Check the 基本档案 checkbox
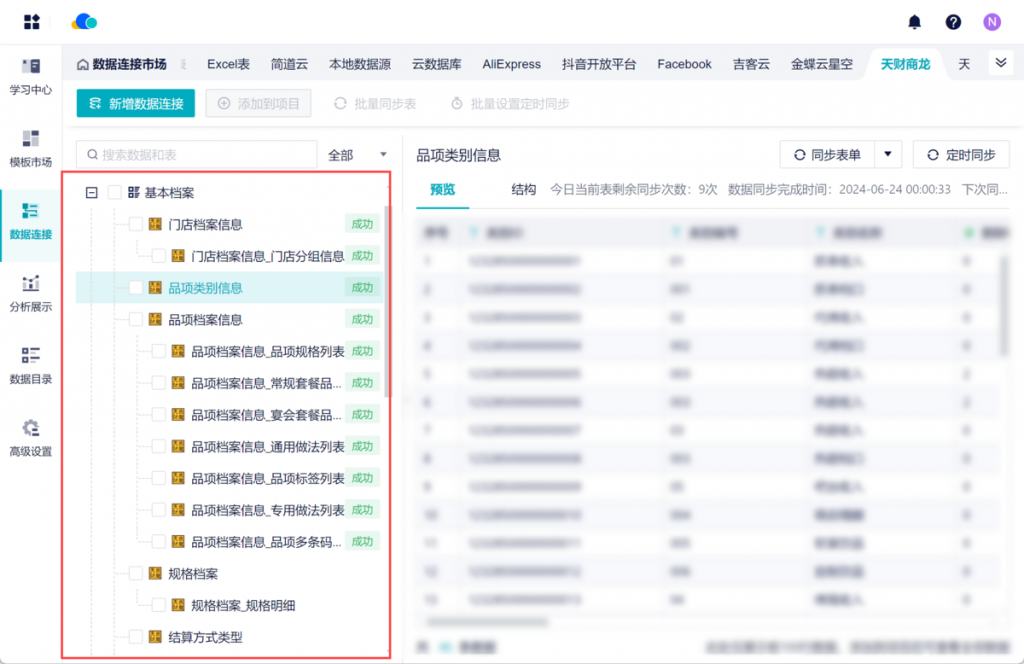 pos(114,193)
